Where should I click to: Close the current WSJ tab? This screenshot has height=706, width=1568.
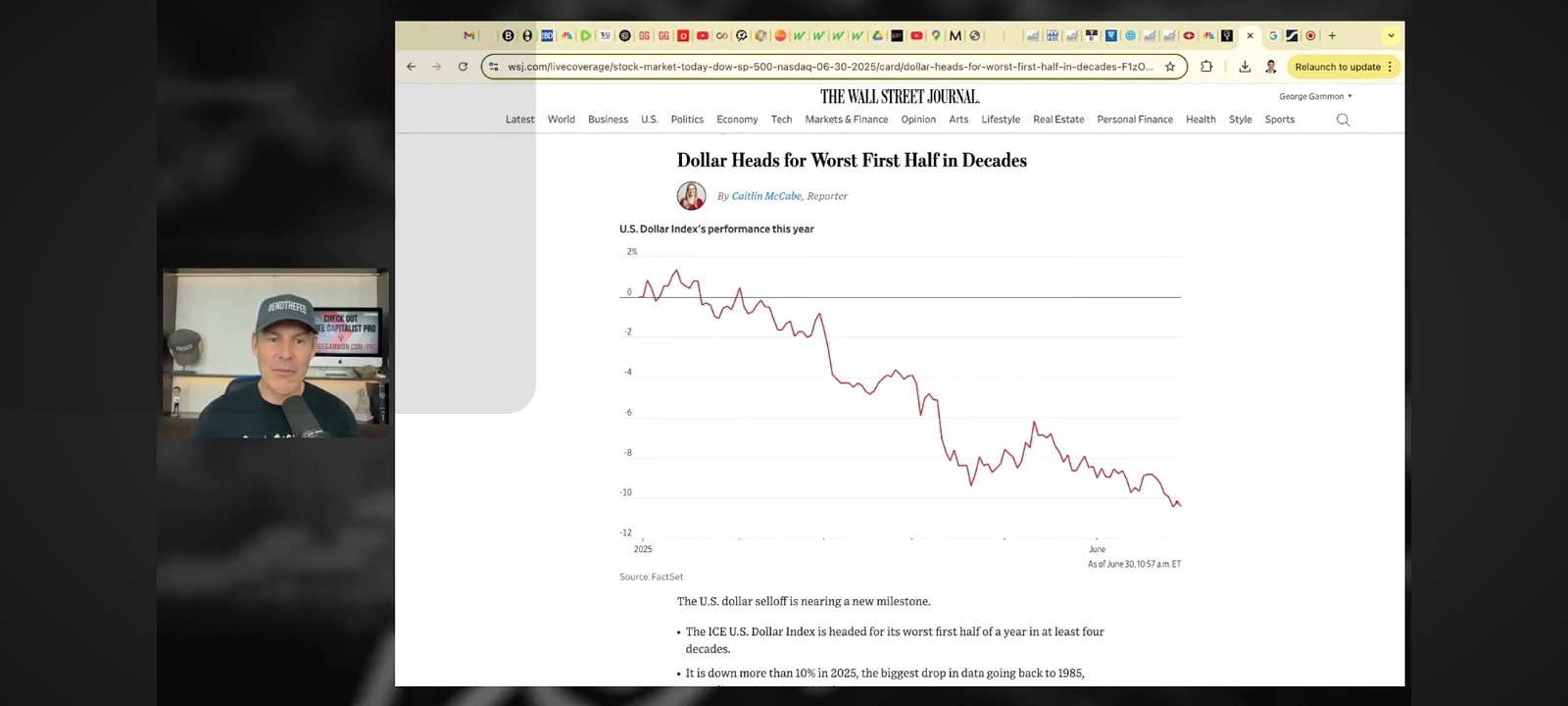click(1249, 36)
